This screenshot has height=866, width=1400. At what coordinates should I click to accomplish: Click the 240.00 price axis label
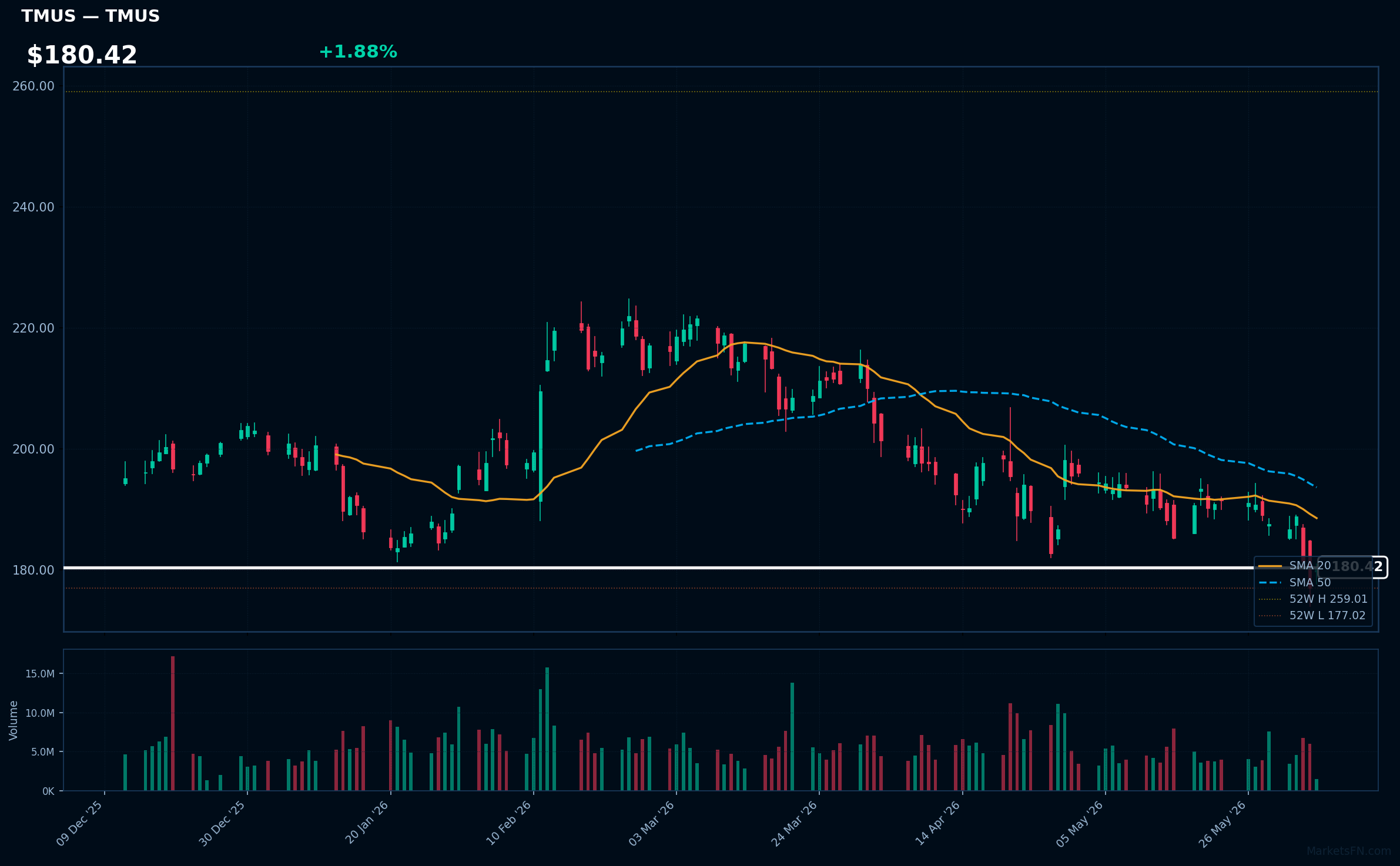tap(34, 207)
